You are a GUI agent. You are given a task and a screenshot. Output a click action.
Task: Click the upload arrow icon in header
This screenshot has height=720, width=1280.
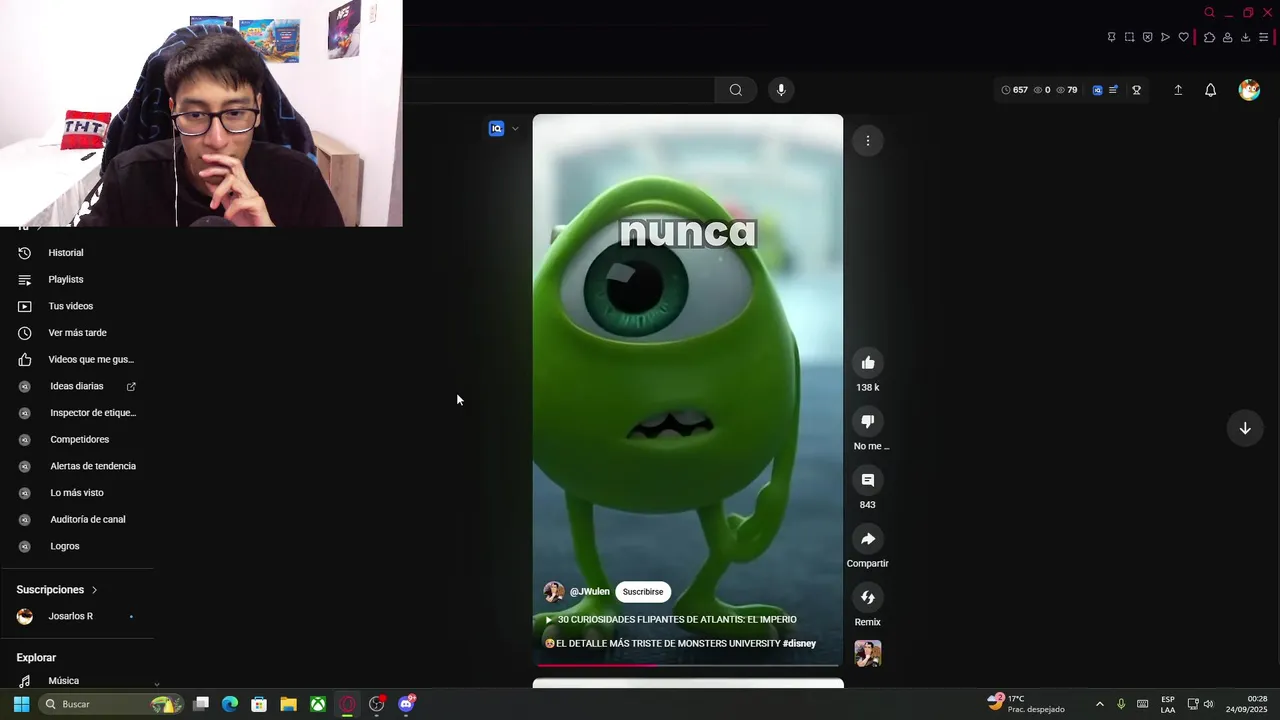[x=1178, y=90]
